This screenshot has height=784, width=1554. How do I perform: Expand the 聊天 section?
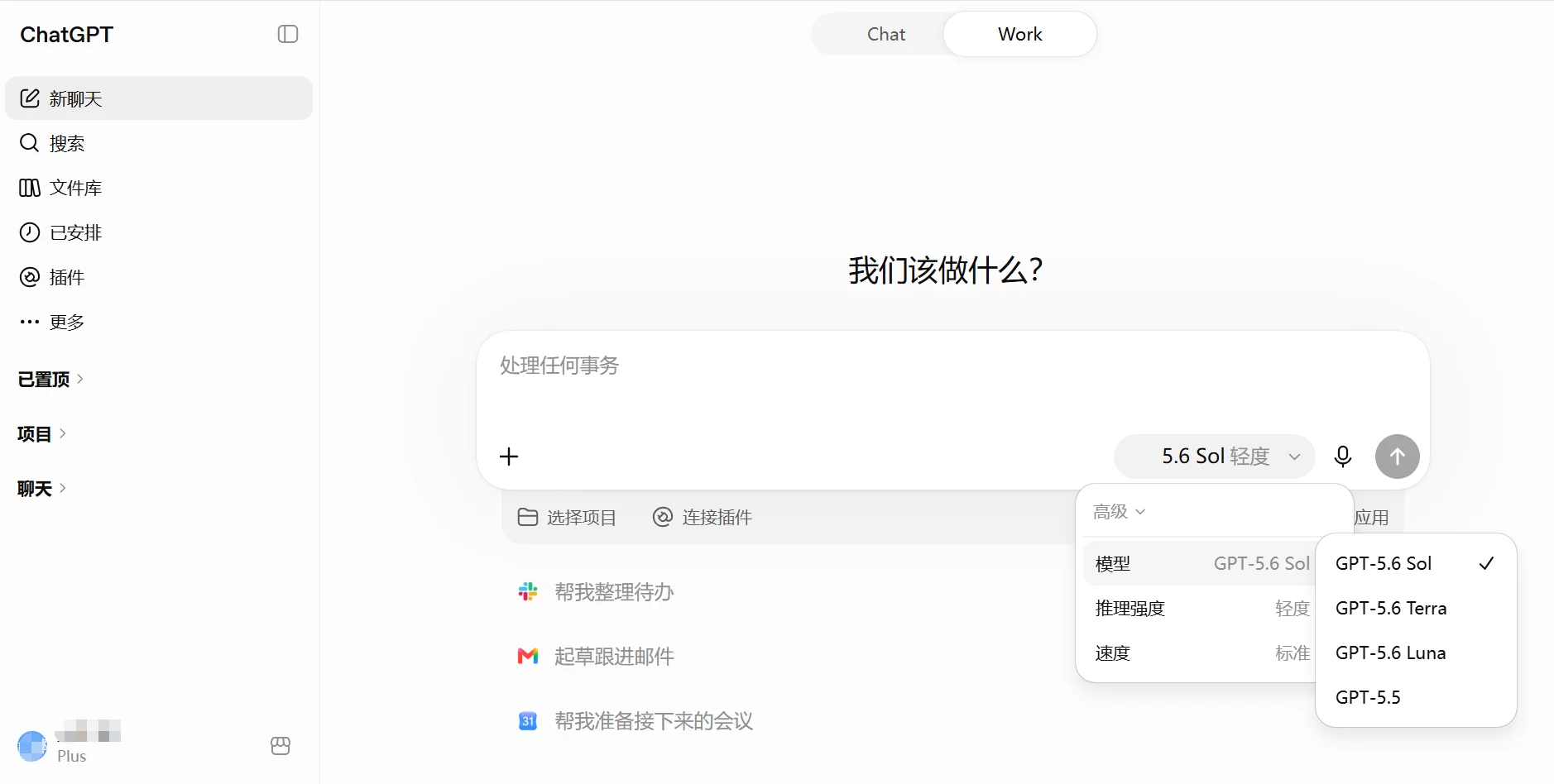tap(41, 488)
